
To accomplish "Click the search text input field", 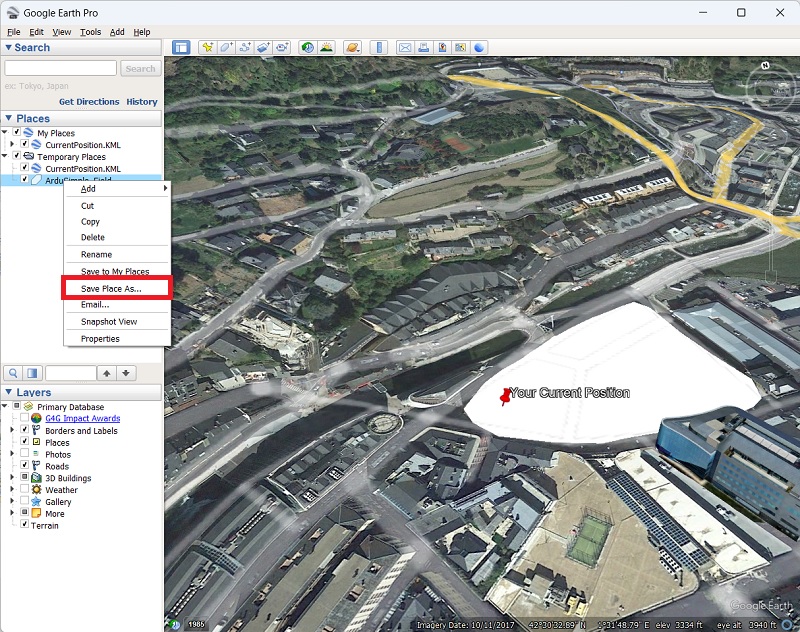I will 61,69.
